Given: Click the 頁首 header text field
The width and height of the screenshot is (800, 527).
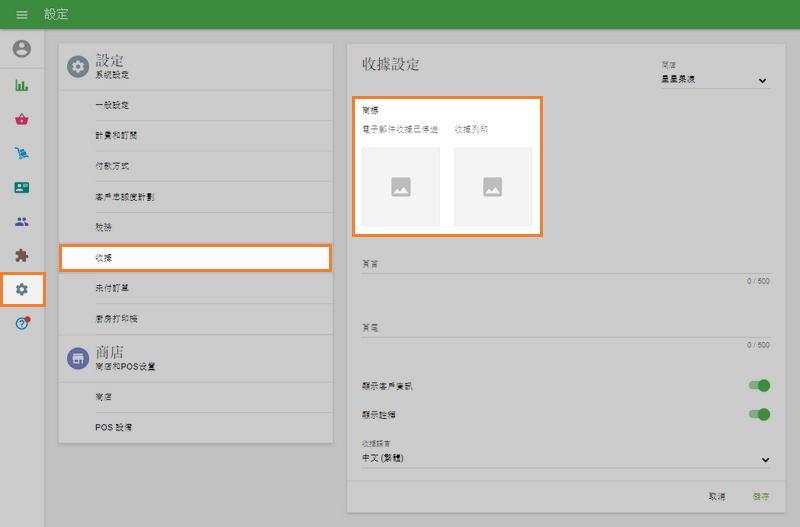Looking at the screenshot, I should pyautogui.click(x=566, y=264).
